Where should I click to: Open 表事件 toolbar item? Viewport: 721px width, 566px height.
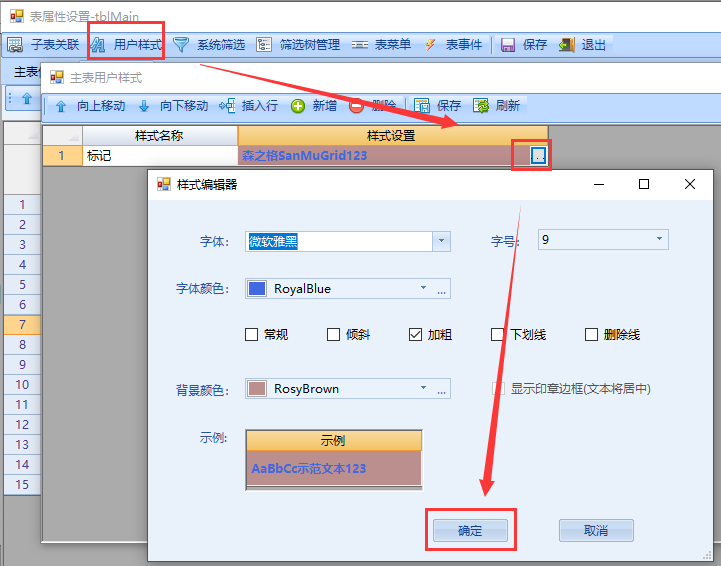click(464, 45)
